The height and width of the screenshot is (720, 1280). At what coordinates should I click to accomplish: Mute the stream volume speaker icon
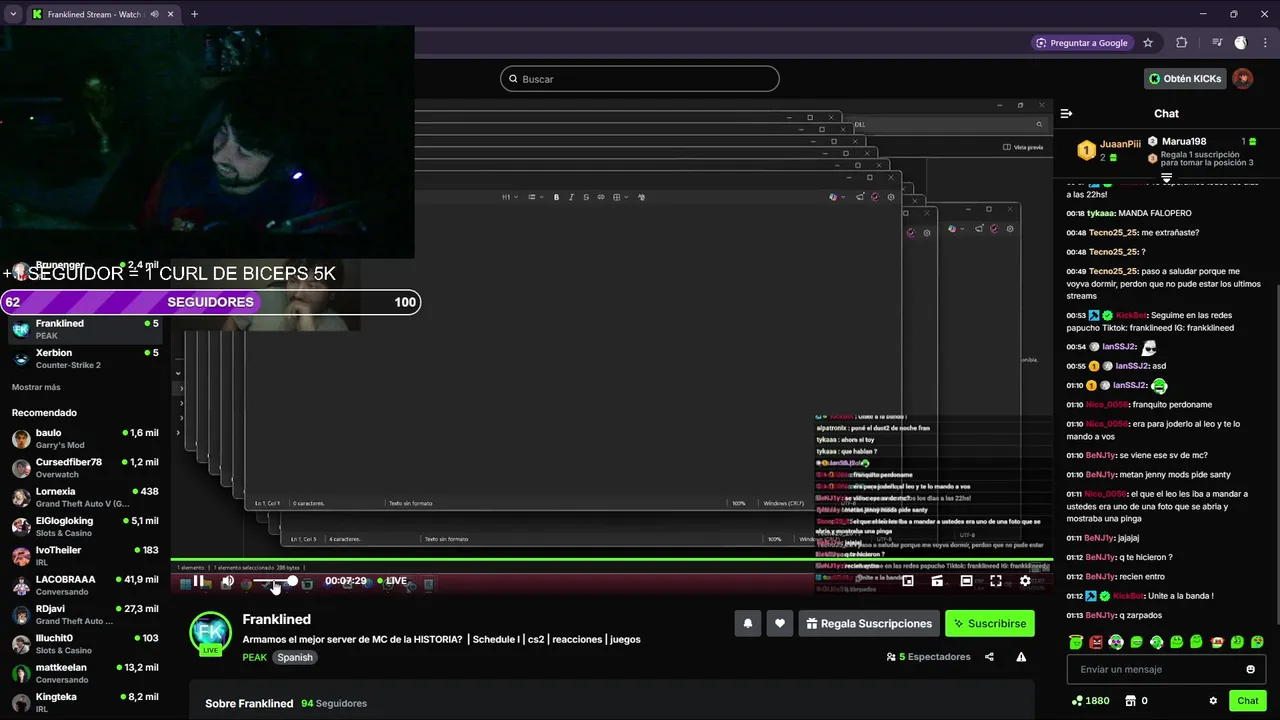point(227,581)
